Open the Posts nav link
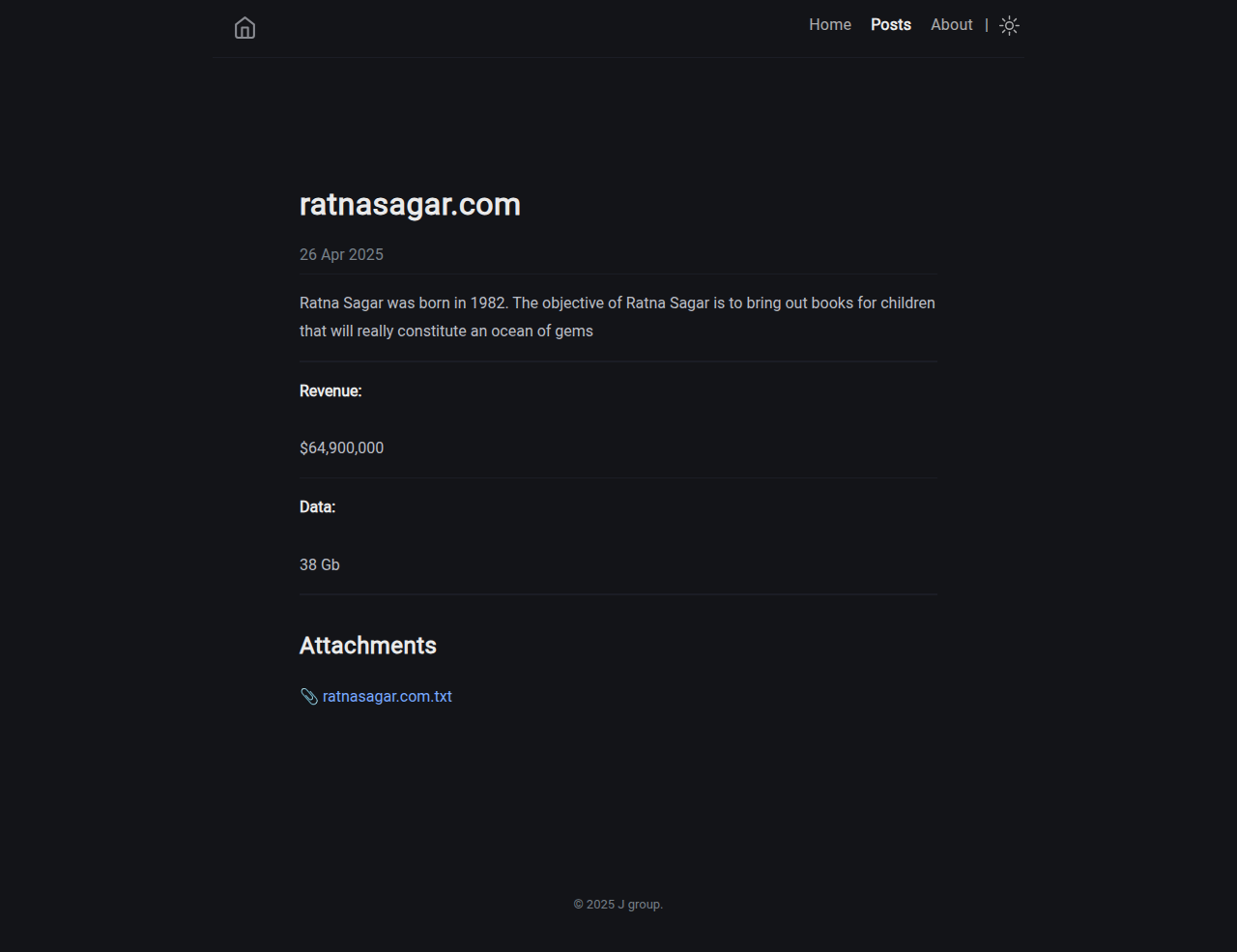Screen dimensions: 1237x952 891,25
